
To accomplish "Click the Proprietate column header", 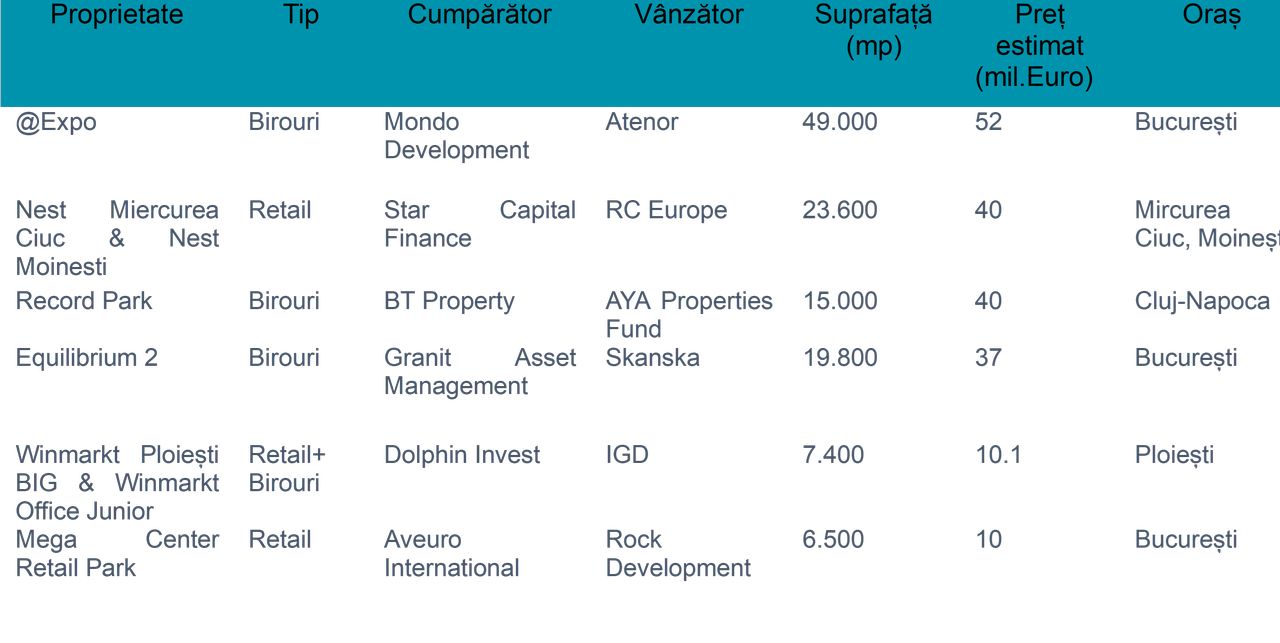I will pos(117,15).
